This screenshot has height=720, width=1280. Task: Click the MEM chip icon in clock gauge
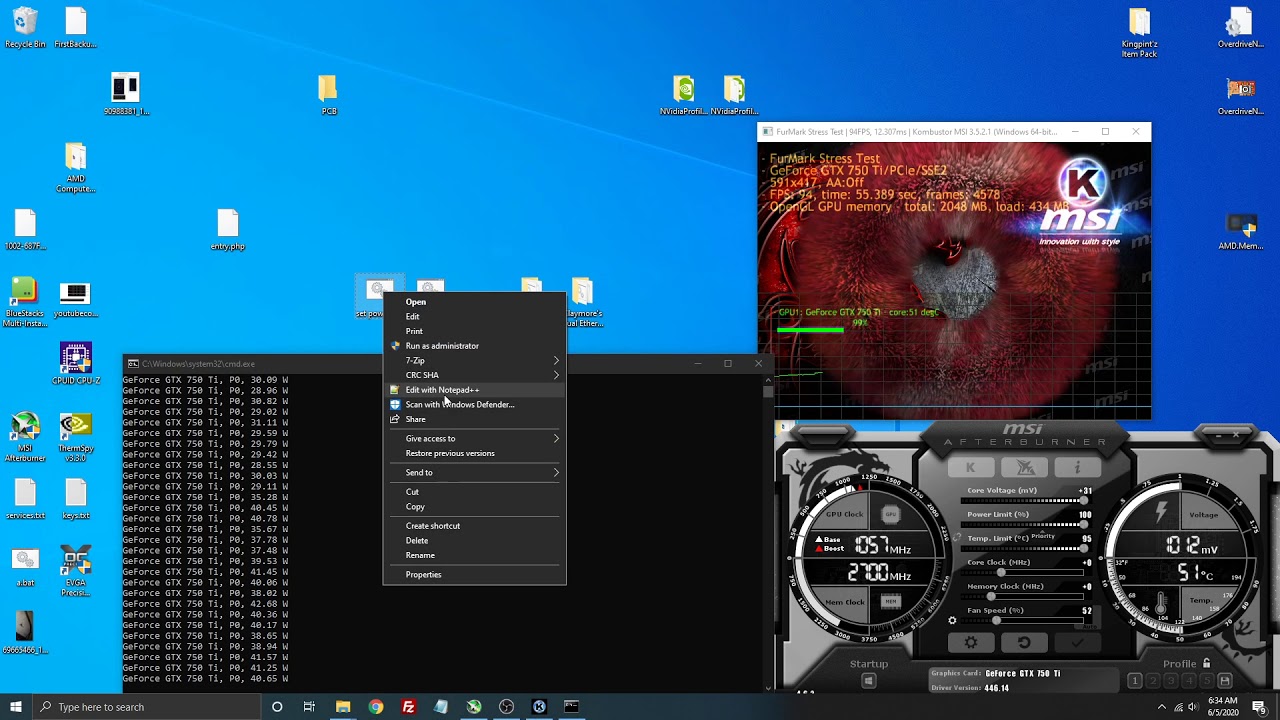(891, 601)
